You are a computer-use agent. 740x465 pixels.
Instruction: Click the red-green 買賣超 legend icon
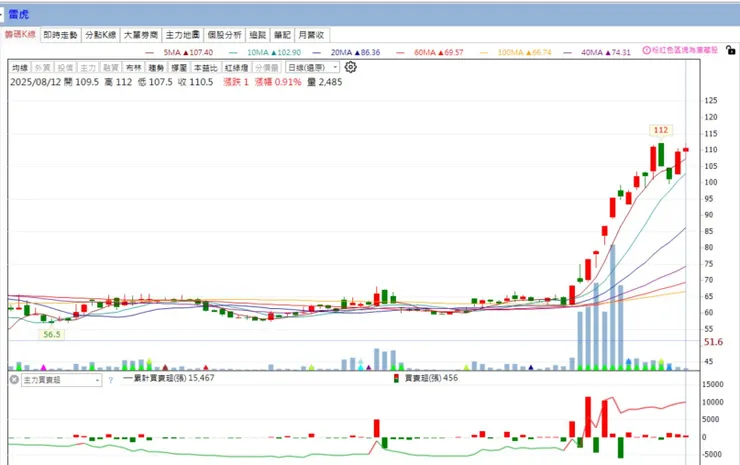396,378
